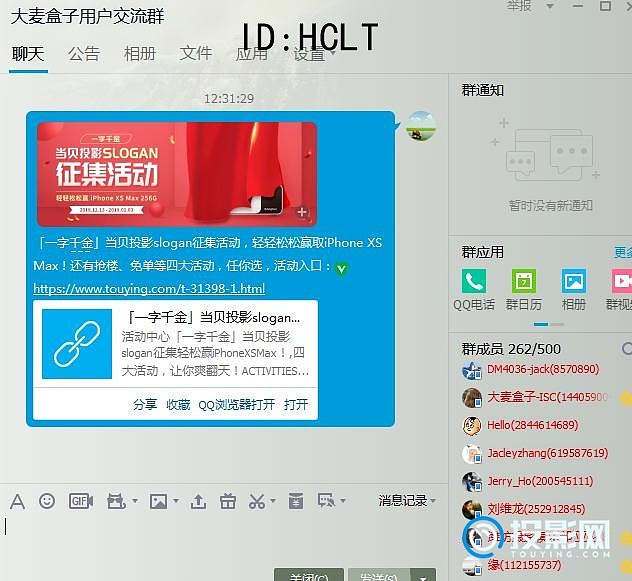Click avatar of DM4036-jack member
632x581 pixels.
point(472,370)
